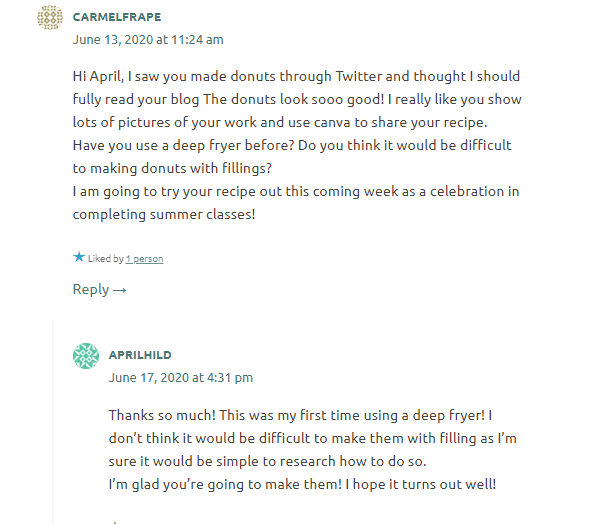Open the CARMELFRAPE username profile link
The image size is (615, 524).
tap(117, 17)
